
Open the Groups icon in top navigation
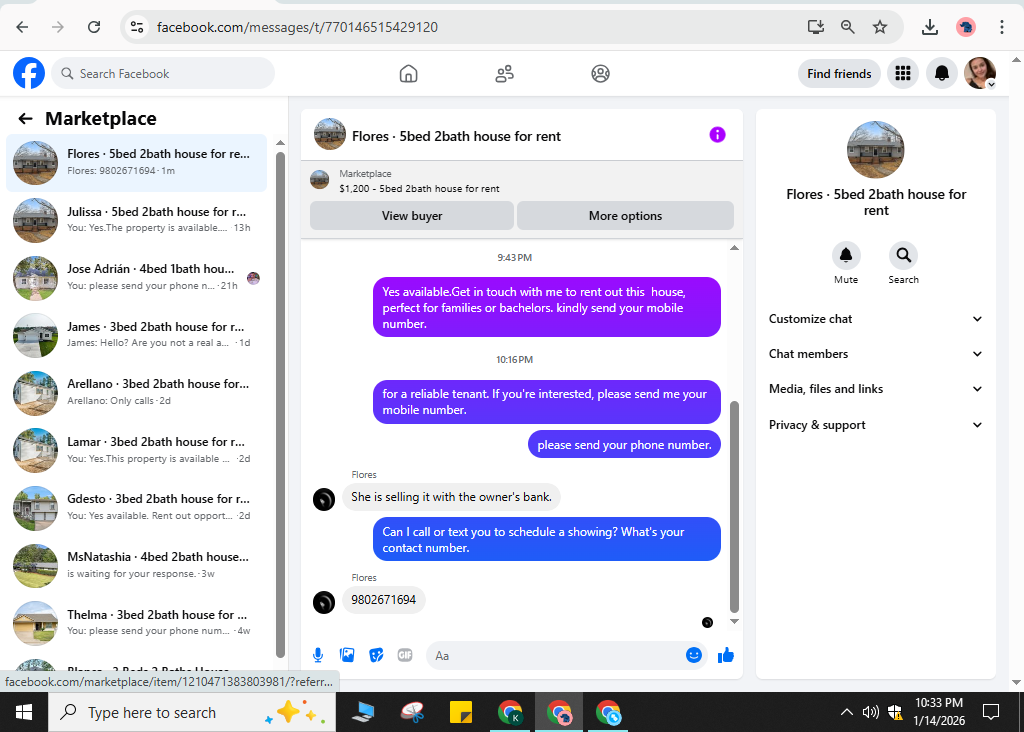point(600,74)
